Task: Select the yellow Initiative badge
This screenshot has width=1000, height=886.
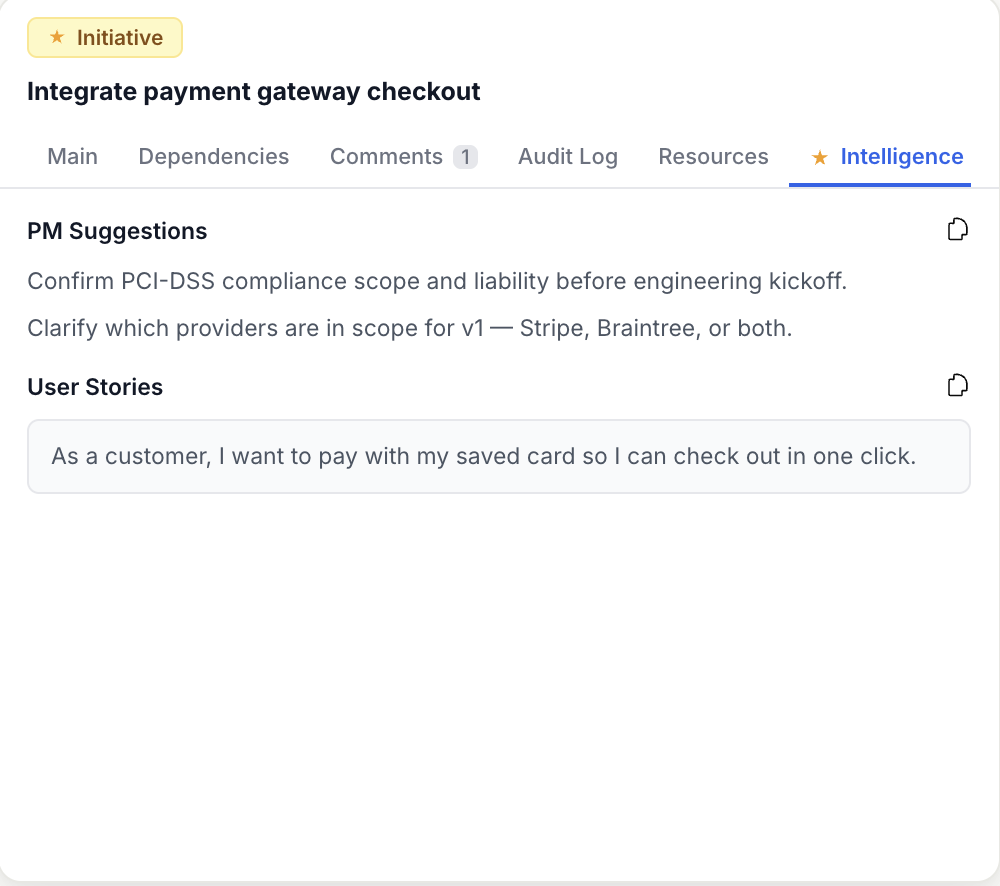Action: pyautogui.click(x=104, y=37)
